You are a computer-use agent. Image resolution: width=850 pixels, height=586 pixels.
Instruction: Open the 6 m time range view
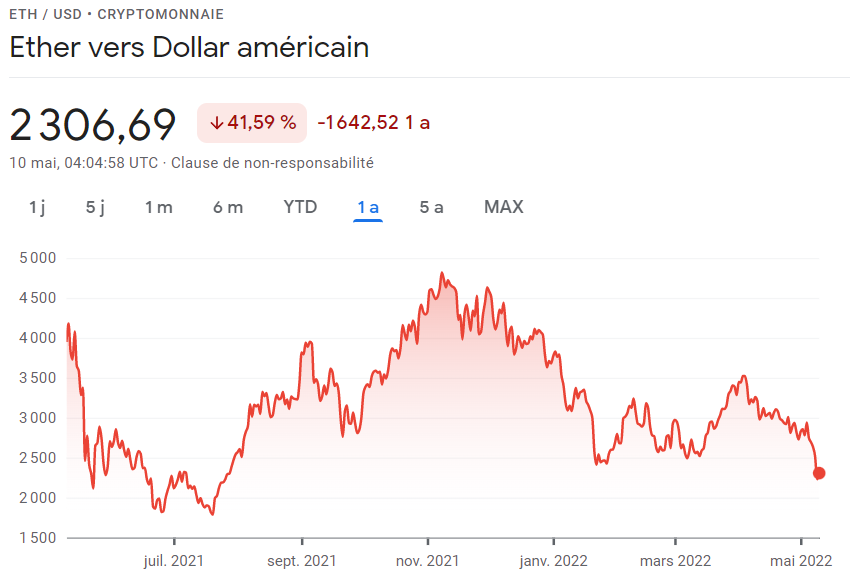click(228, 207)
